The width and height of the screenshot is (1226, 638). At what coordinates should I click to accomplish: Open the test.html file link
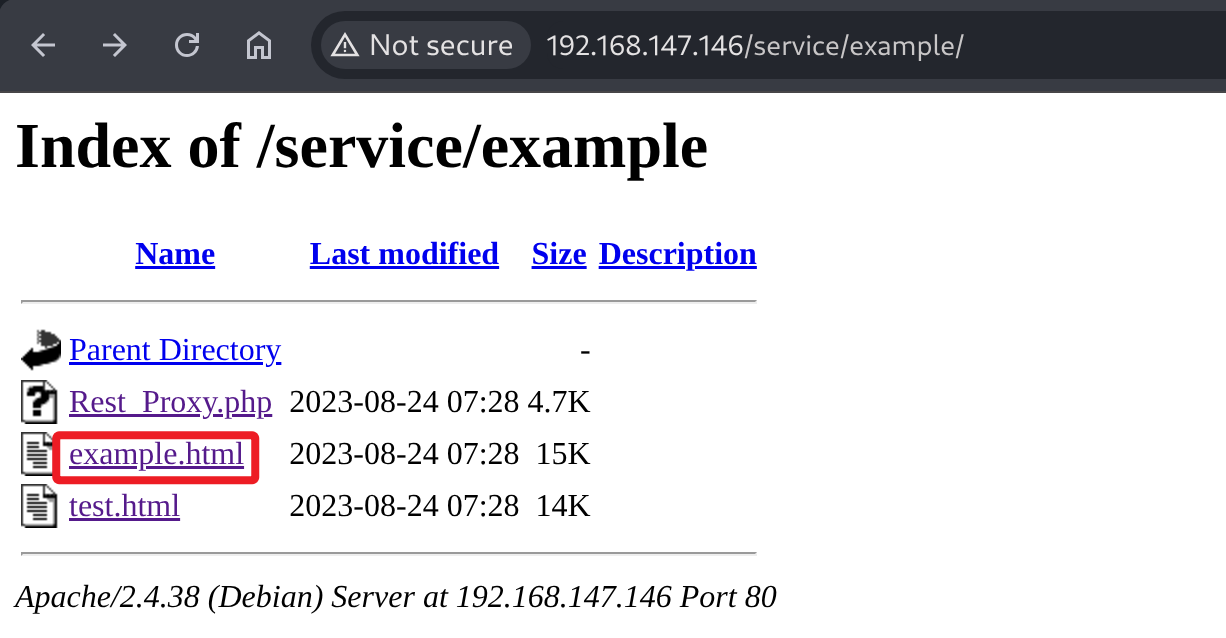coord(124,506)
